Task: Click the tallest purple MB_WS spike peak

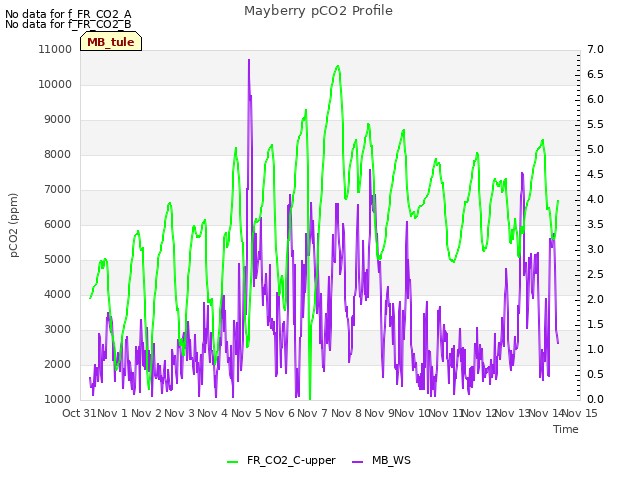Action: (x=249, y=60)
